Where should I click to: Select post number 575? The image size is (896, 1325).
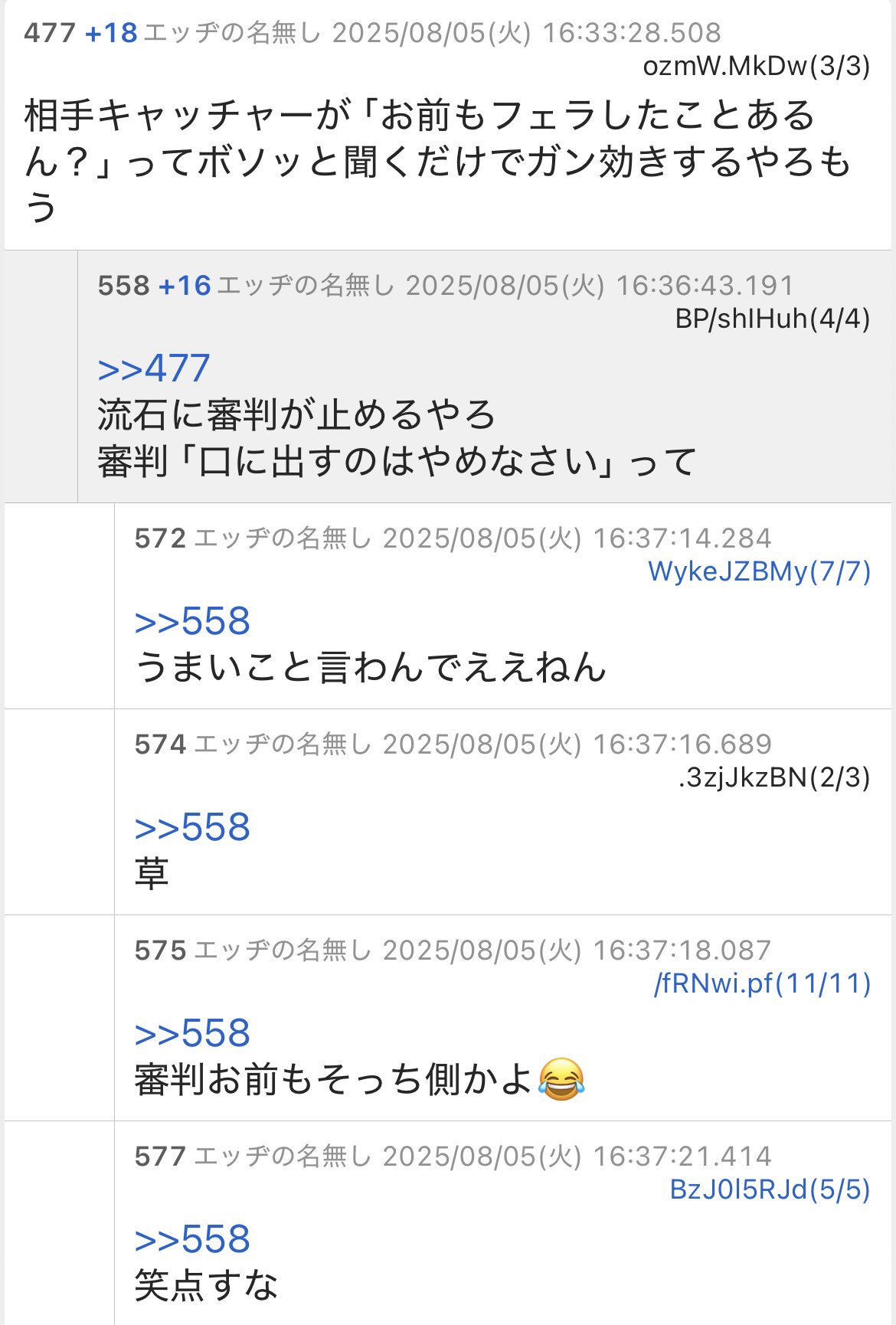pyautogui.click(x=160, y=950)
